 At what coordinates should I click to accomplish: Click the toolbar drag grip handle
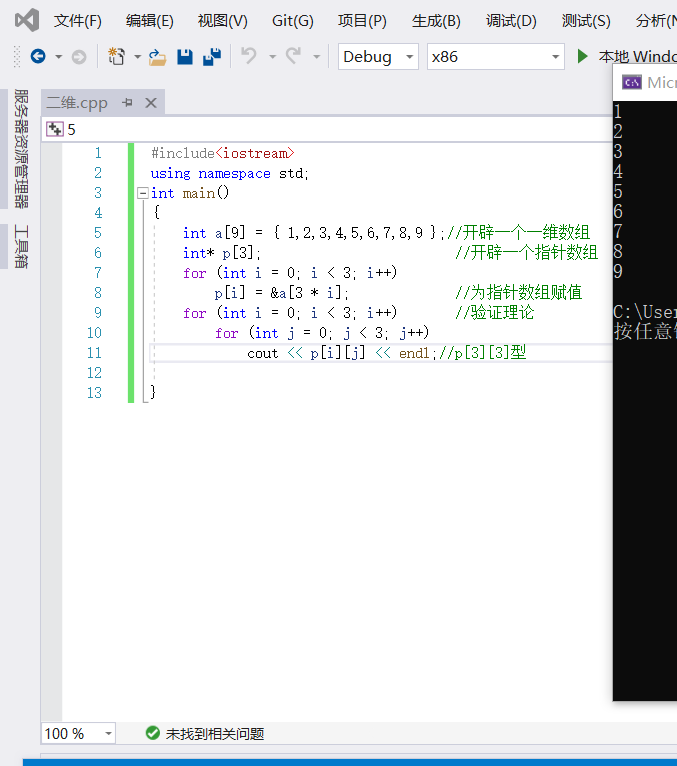coord(17,57)
